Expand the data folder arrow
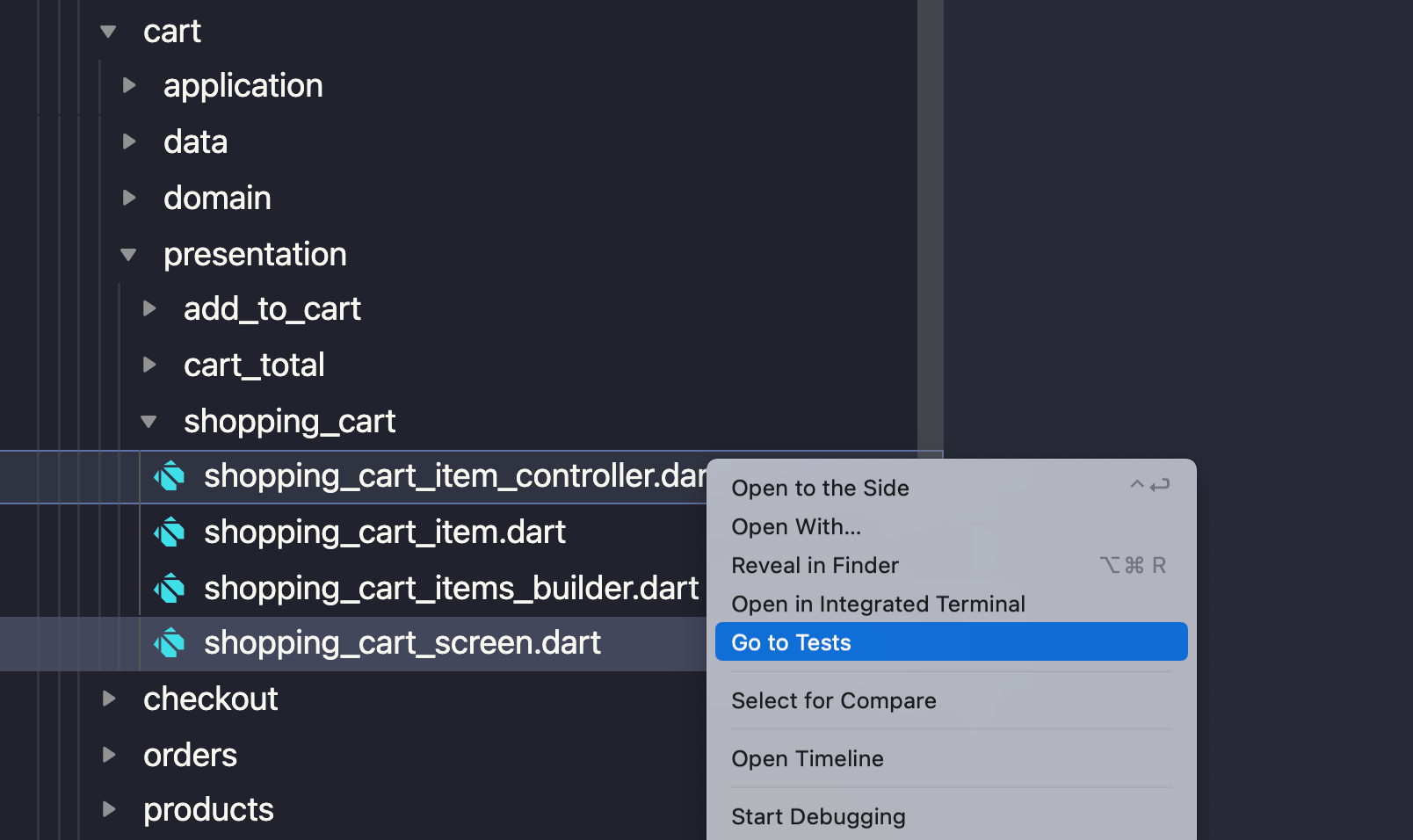Image resolution: width=1413 pixels, height=840 pixels. (129, 141)
